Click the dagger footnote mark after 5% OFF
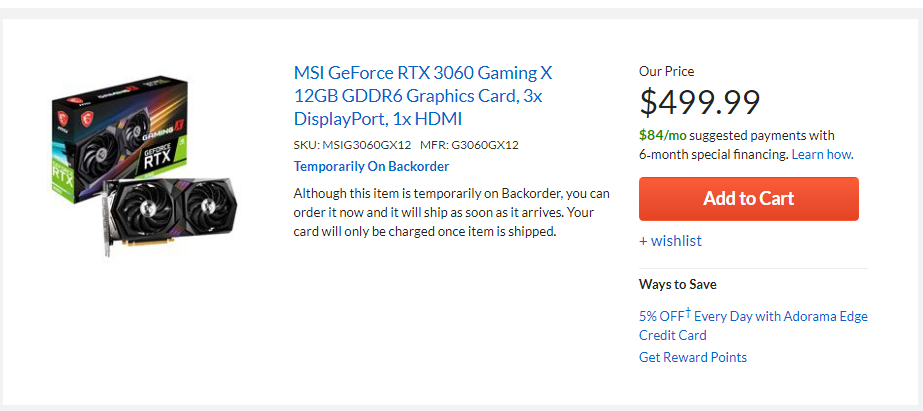The height and width of the screenshot is (411, 923). click(x=689, y=312)
